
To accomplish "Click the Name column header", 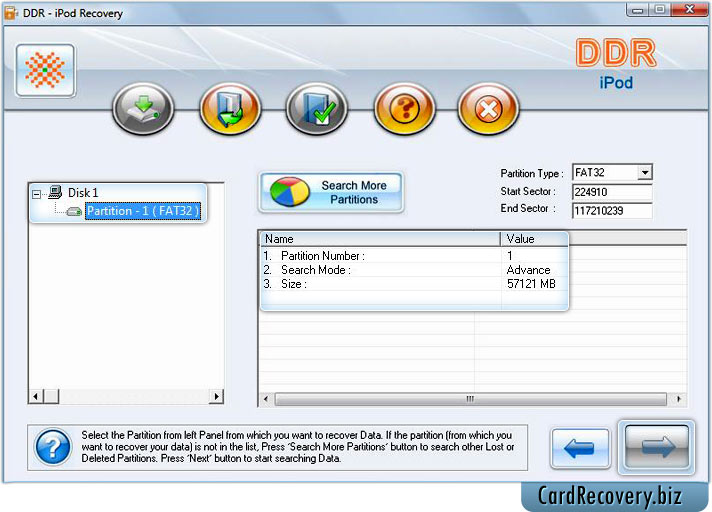I will coord(381,239).
